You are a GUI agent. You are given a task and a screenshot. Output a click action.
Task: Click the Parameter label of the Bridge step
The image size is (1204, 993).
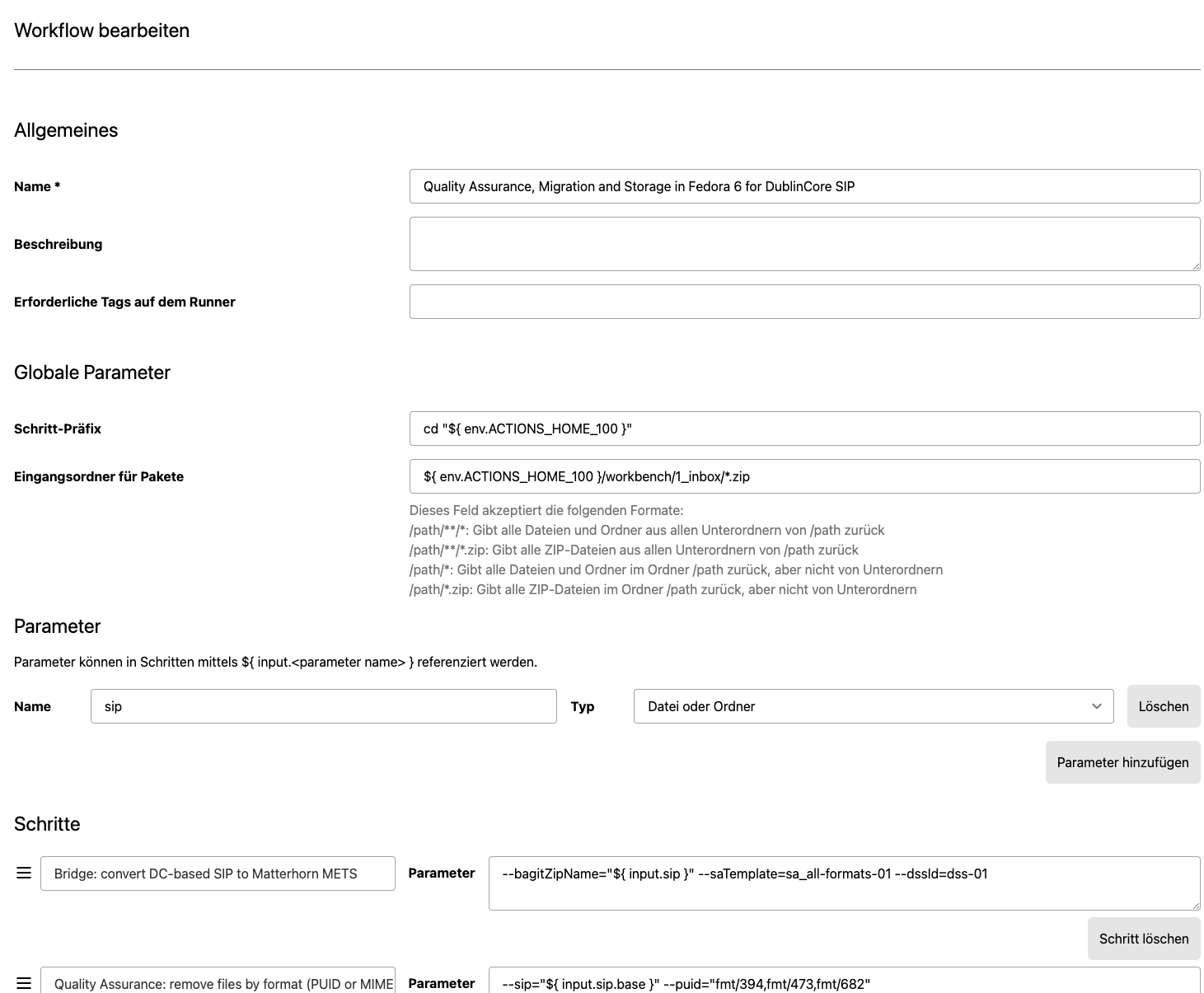442,873
